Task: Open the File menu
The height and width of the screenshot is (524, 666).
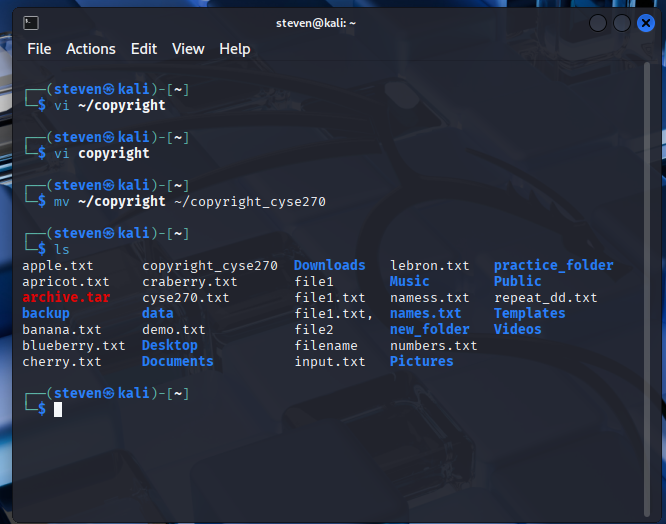Action: point(39,49)
